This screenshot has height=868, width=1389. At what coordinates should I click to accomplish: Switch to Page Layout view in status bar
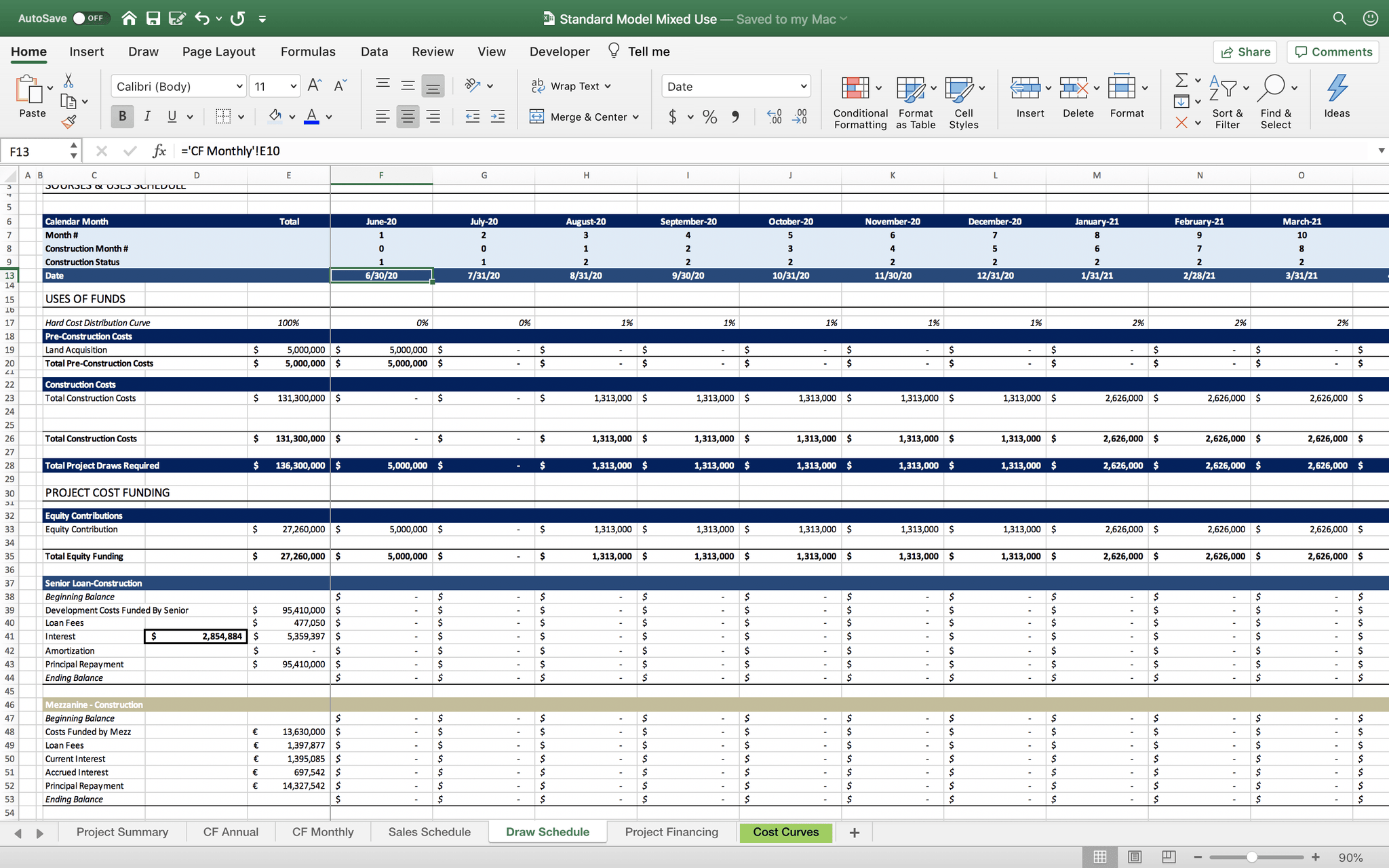click(x=1135, y=856)
